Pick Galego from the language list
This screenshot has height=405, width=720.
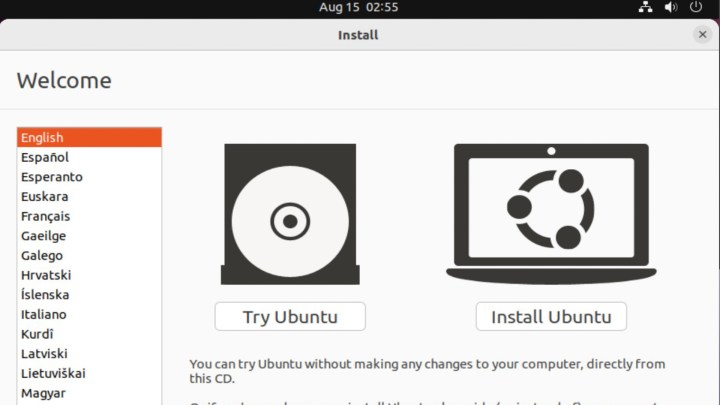(x=88, y=255)
